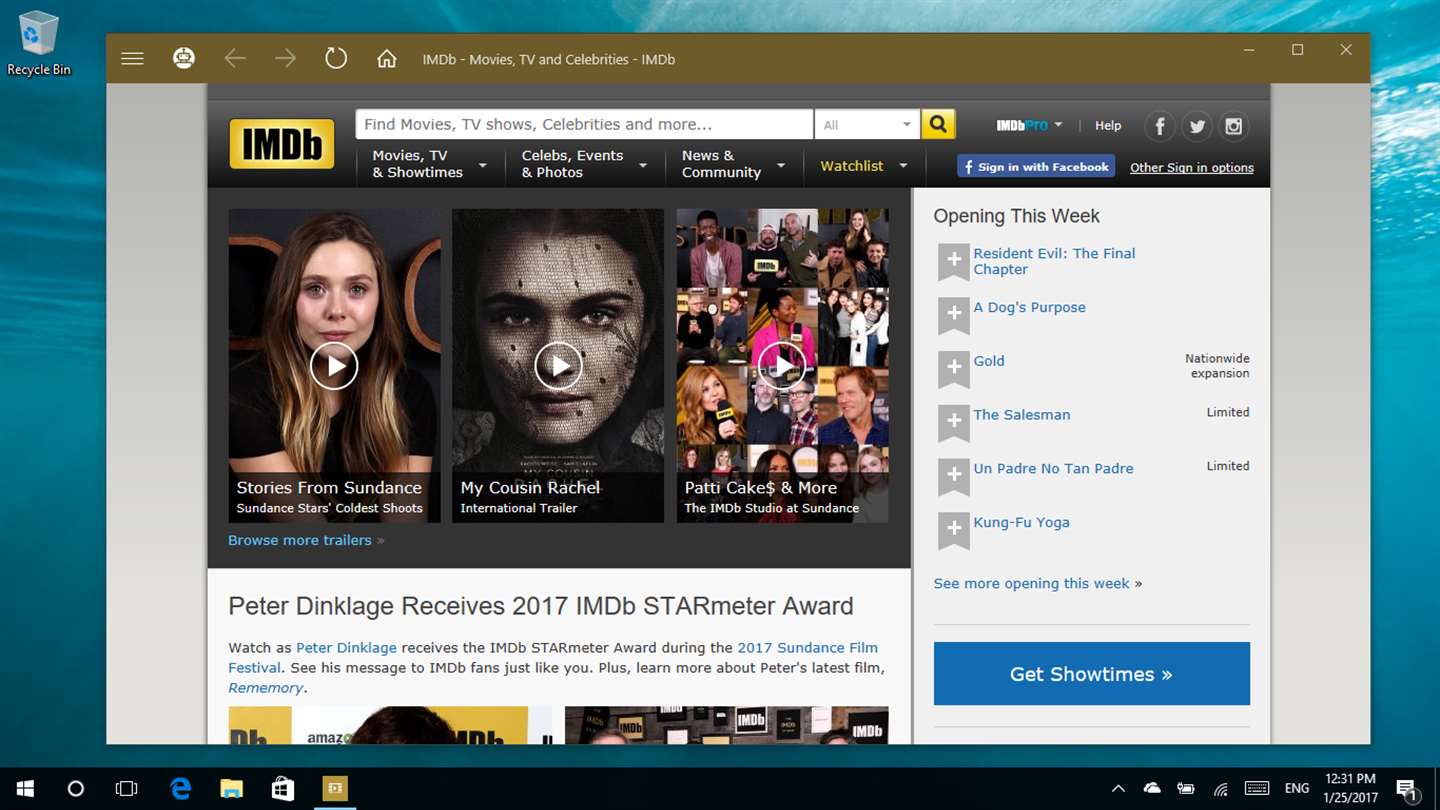The height and width of the screenshot is (810, 1440).
Task: Launch Microsoft Edge from taskbar
Action: [x=180, y=789]
